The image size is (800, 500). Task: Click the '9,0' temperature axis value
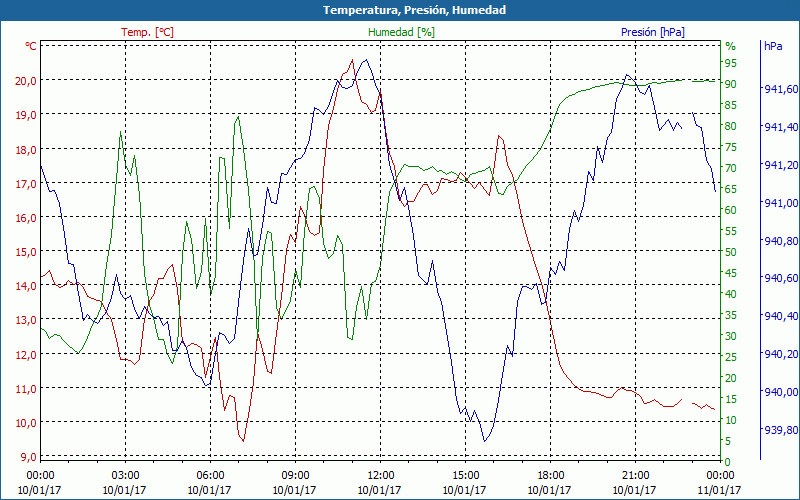(29, 457)
